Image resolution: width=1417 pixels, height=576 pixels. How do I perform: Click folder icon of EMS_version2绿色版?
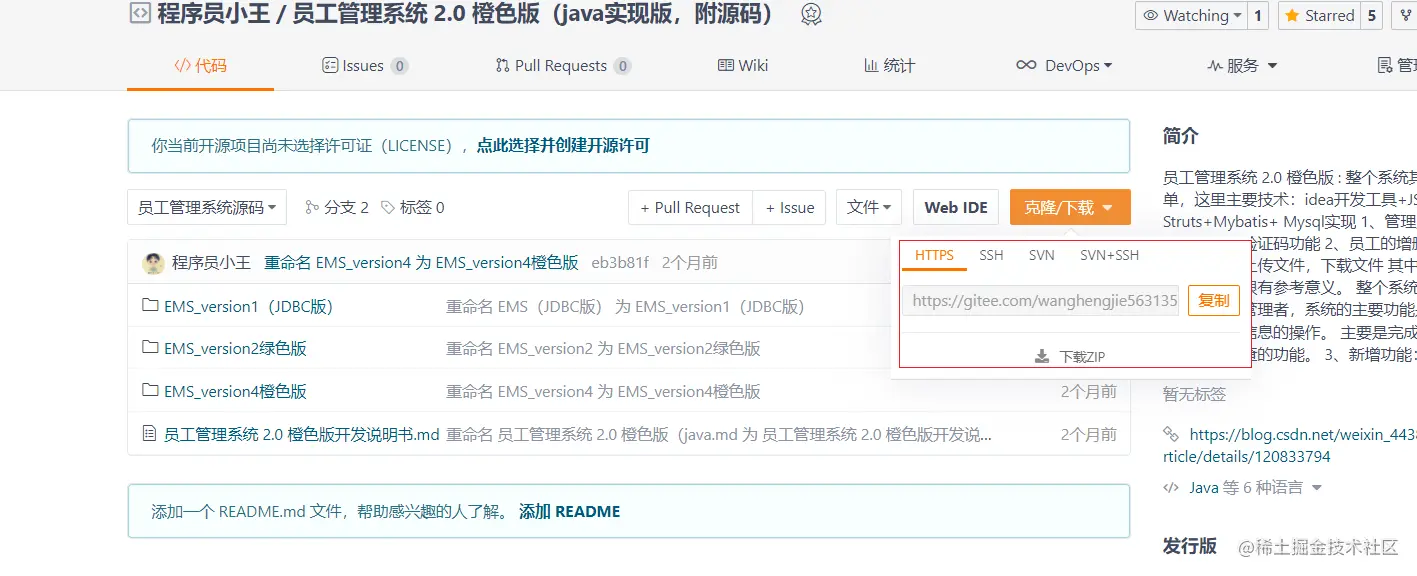click(x=150, y=348)
